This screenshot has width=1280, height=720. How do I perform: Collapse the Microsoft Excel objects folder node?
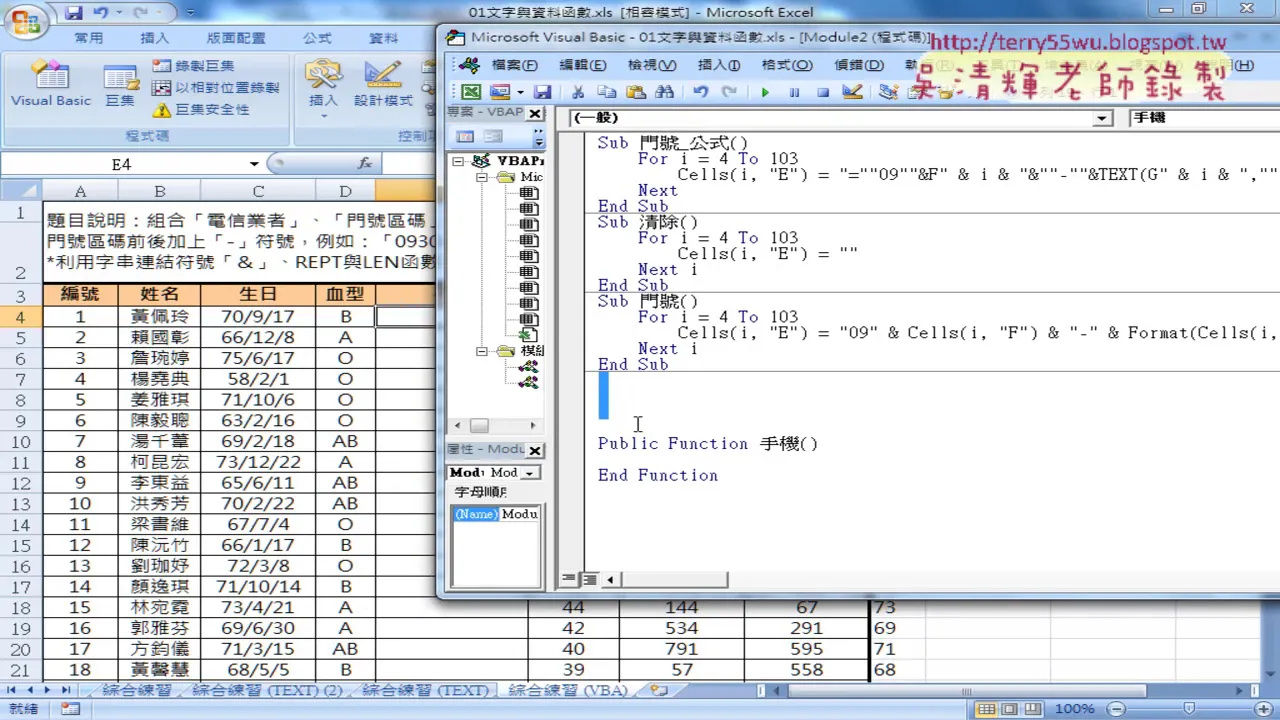click(481, 177)
